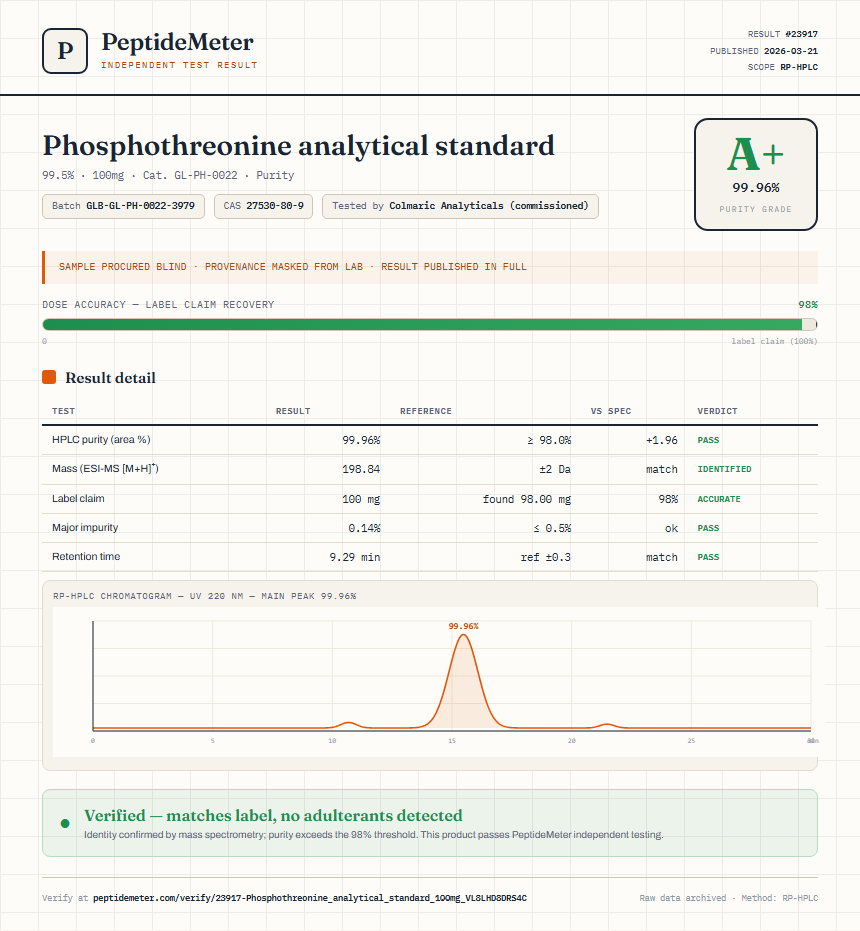
Task: Select the Major impurity row label
Action: 85,527
